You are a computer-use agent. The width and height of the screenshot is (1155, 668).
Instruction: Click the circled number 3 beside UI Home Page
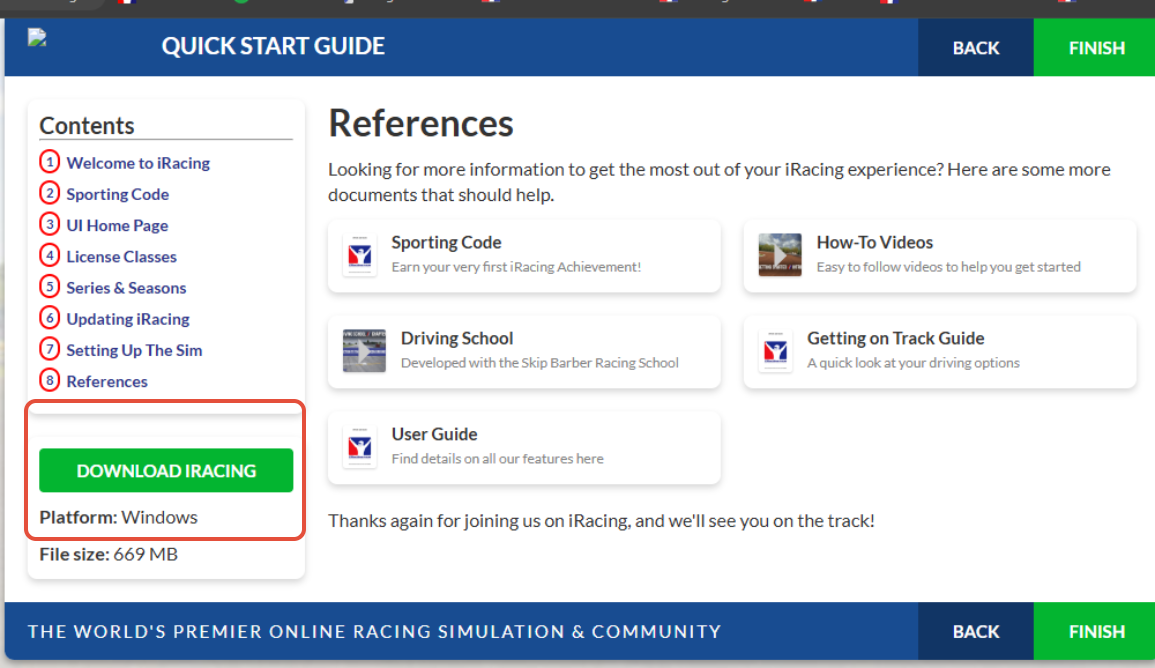click(x=49, y=224)
